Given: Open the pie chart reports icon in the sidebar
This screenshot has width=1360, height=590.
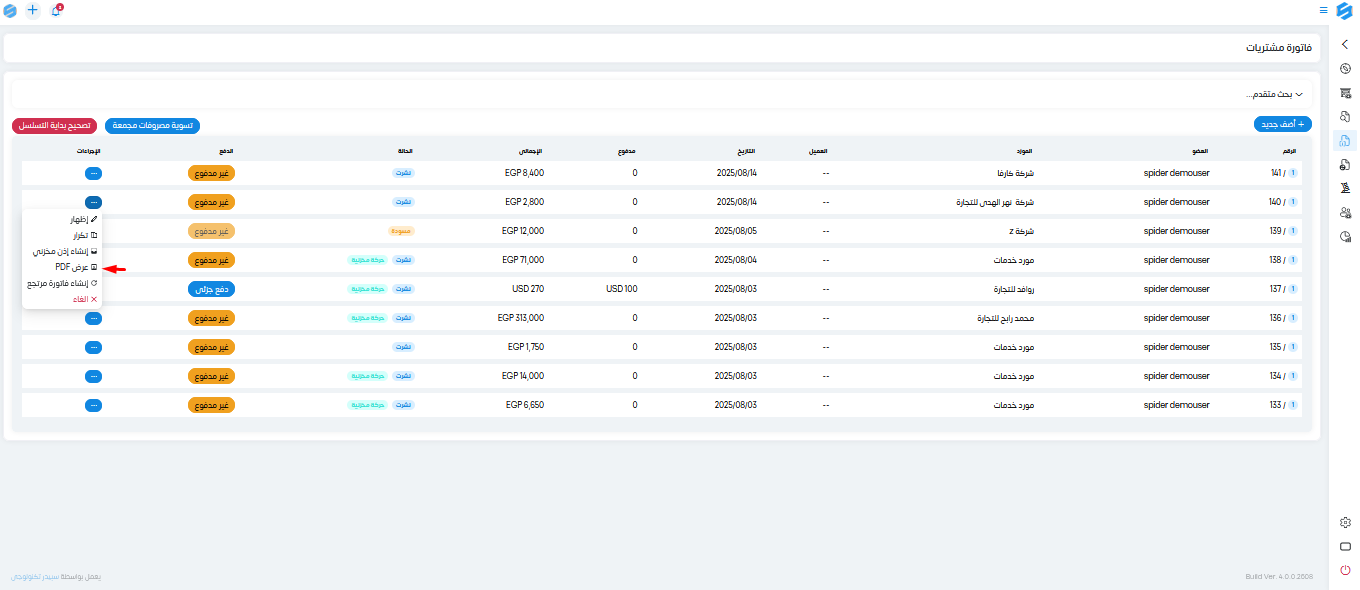Looking at the screenshot, I should (1345, 237).
